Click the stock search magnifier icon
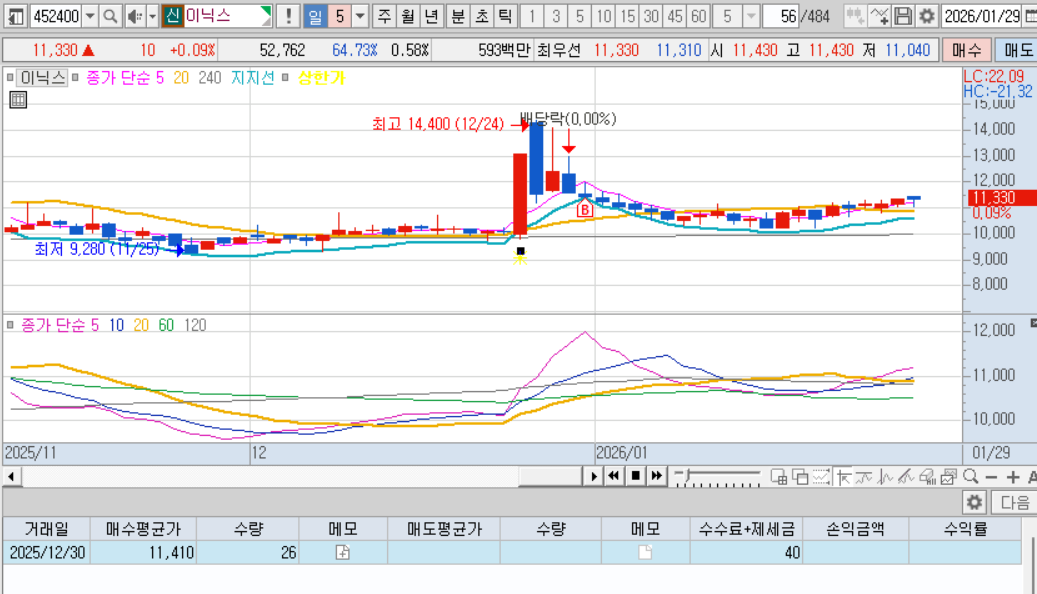1037x594 pixels. (110, 16)
